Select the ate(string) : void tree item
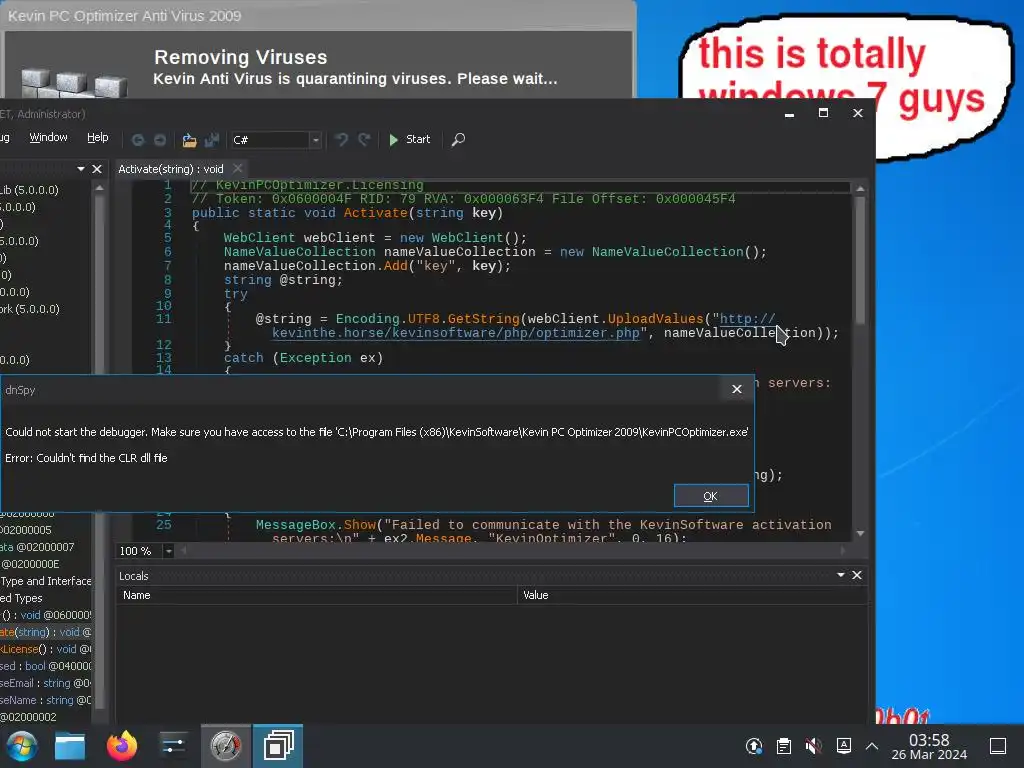 (45, 632)
